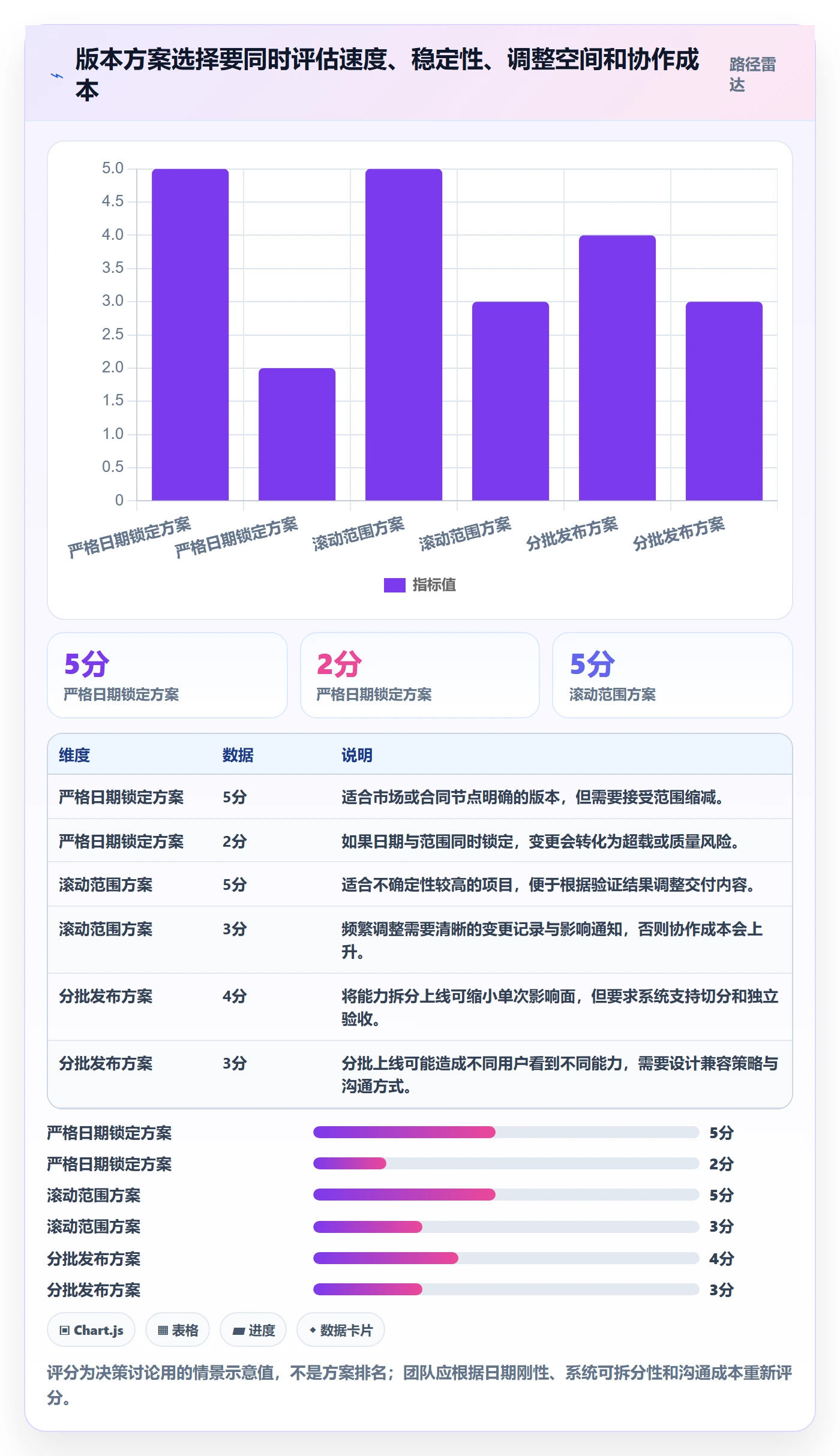Click the chart bar reaching the 4.0 level
This screenshot has width=840, height=1456.
pos(617,368)
